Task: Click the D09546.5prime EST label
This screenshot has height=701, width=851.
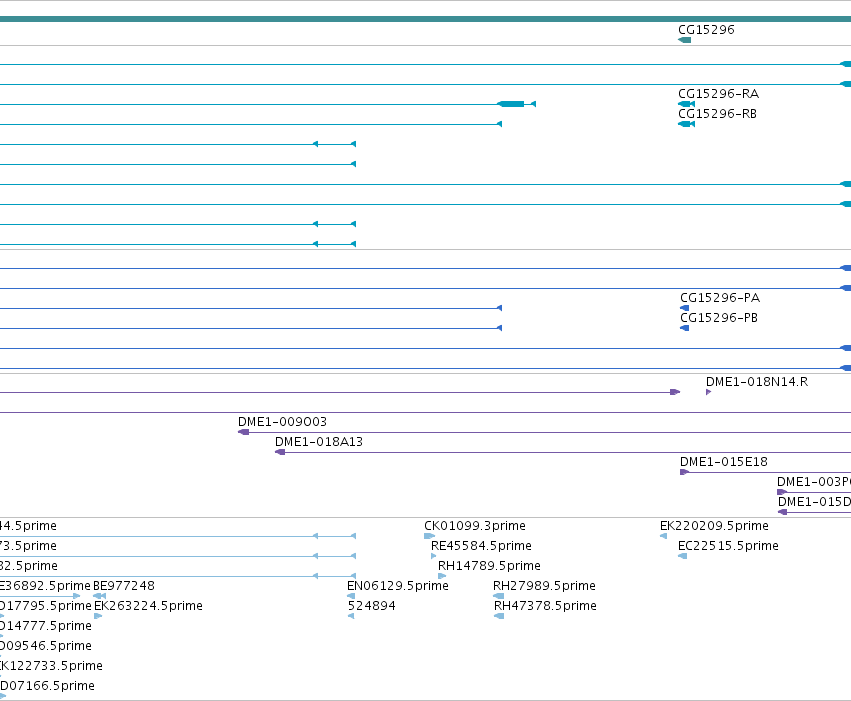Action: tap(46, 646)
